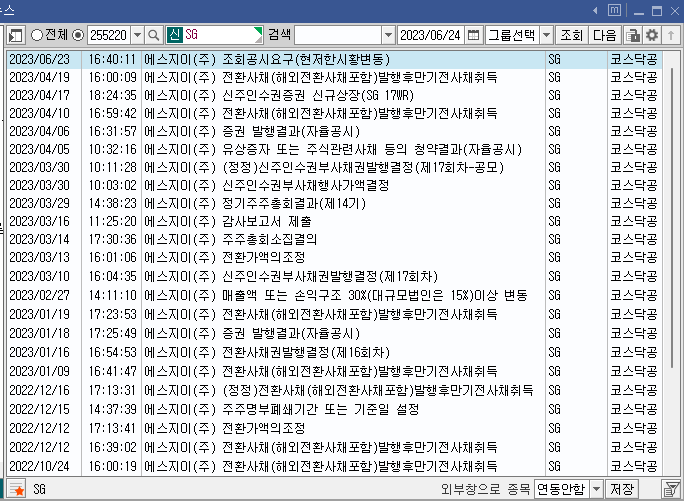Click the green 신 badge icon
The width and height of the screenshot is (684, 501).
[174, 34]
